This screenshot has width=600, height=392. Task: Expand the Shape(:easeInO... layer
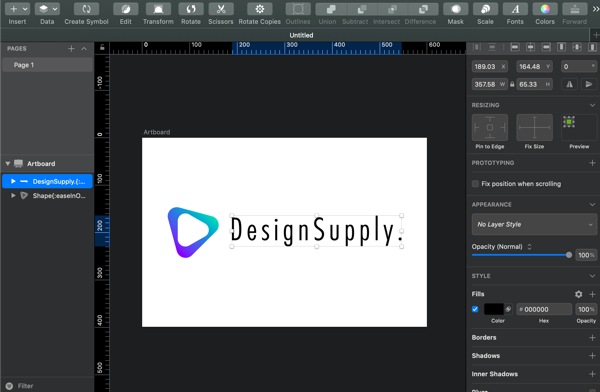coord(13,196)
